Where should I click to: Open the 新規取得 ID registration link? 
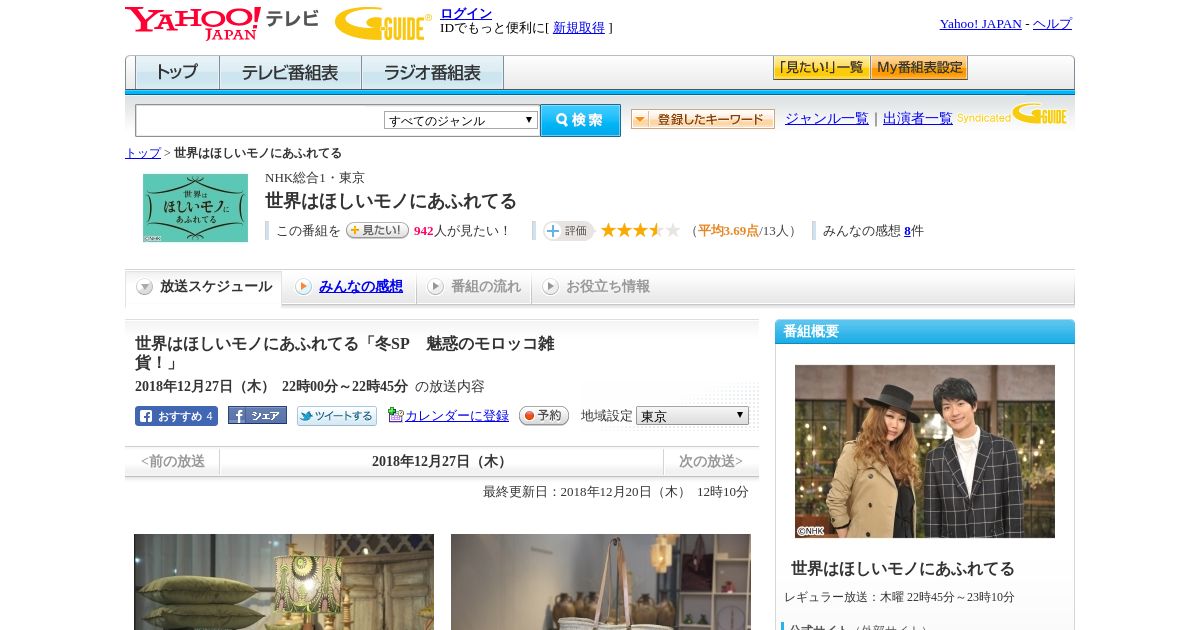[x=579, y=28]
